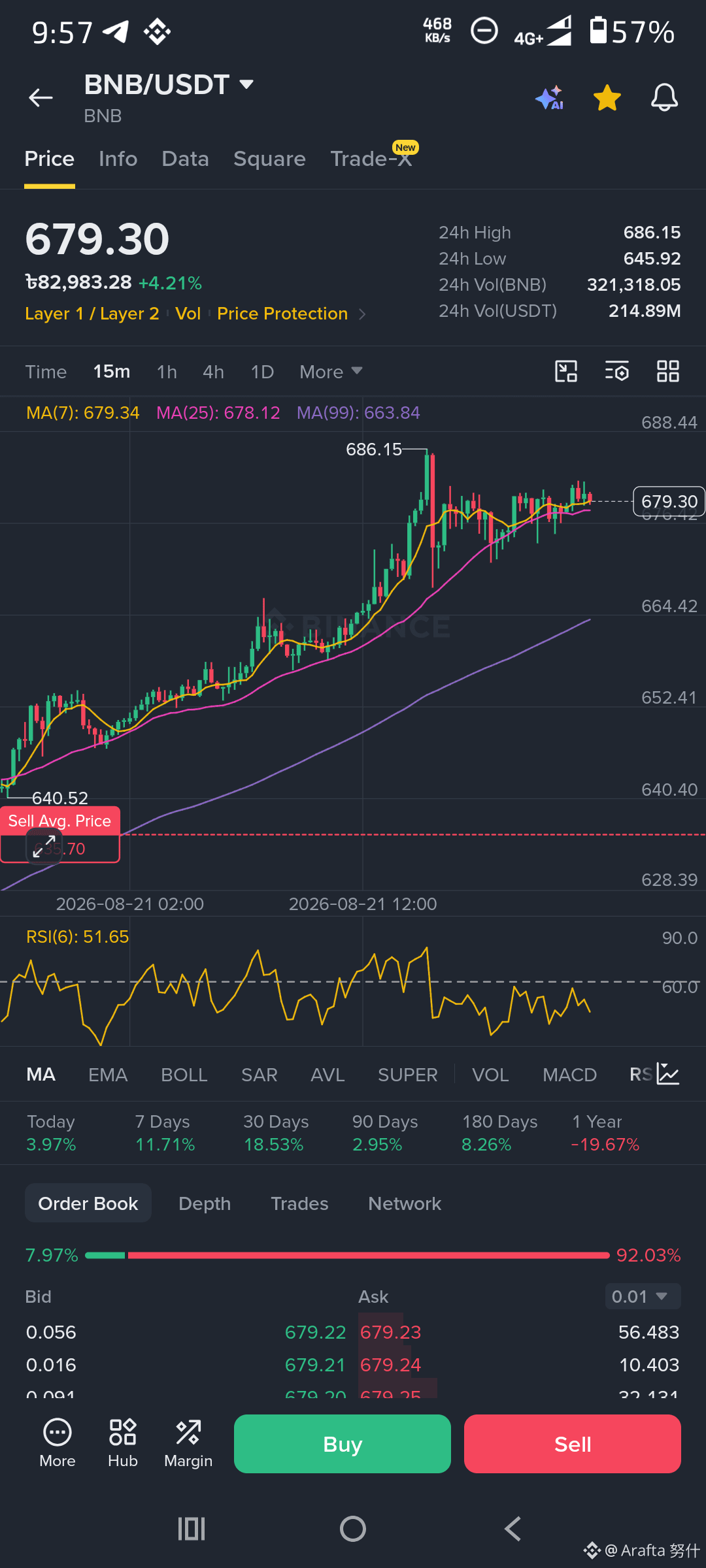Tap the Android back button
This screenshot has height=1568, width=706.
tap(513, 1529)
